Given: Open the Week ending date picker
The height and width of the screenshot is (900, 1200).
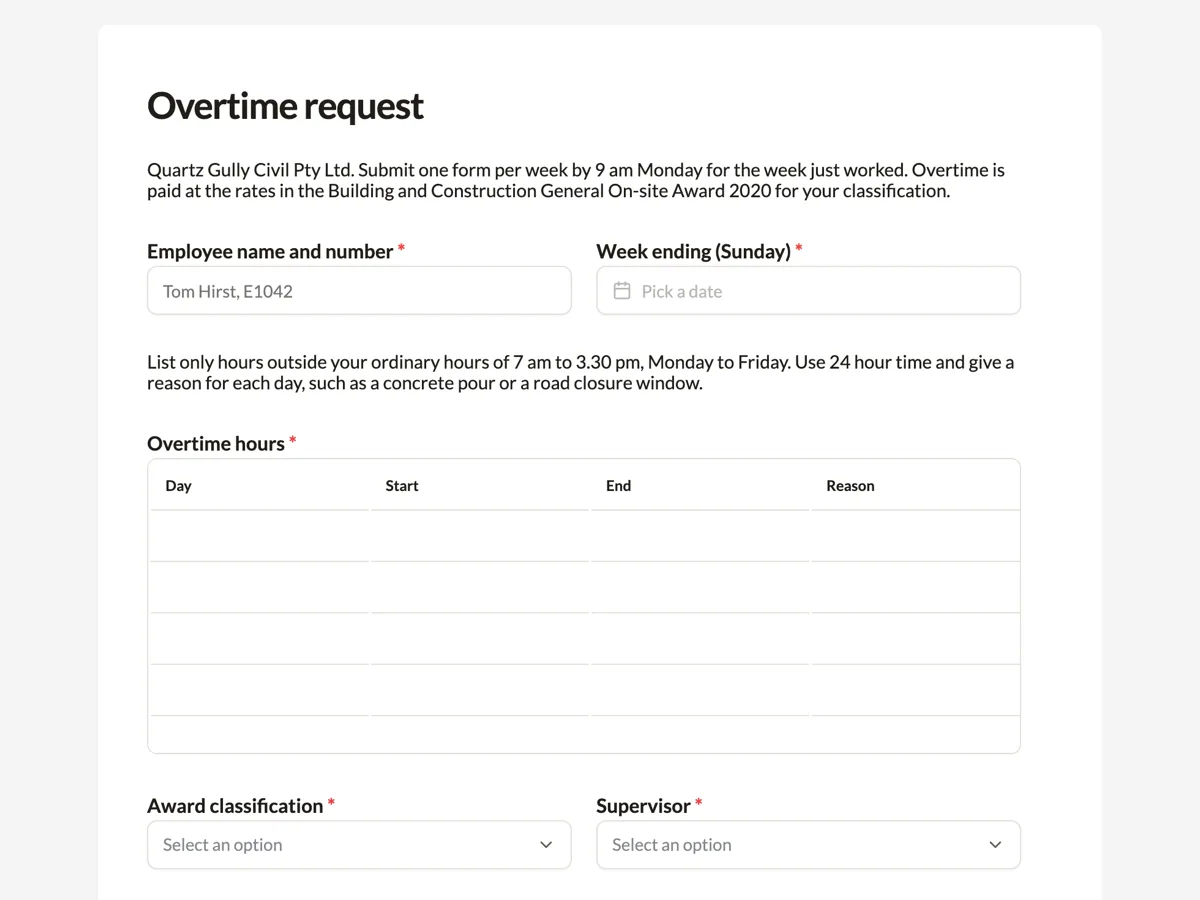Looking at the screenshot, I should 808,291.
